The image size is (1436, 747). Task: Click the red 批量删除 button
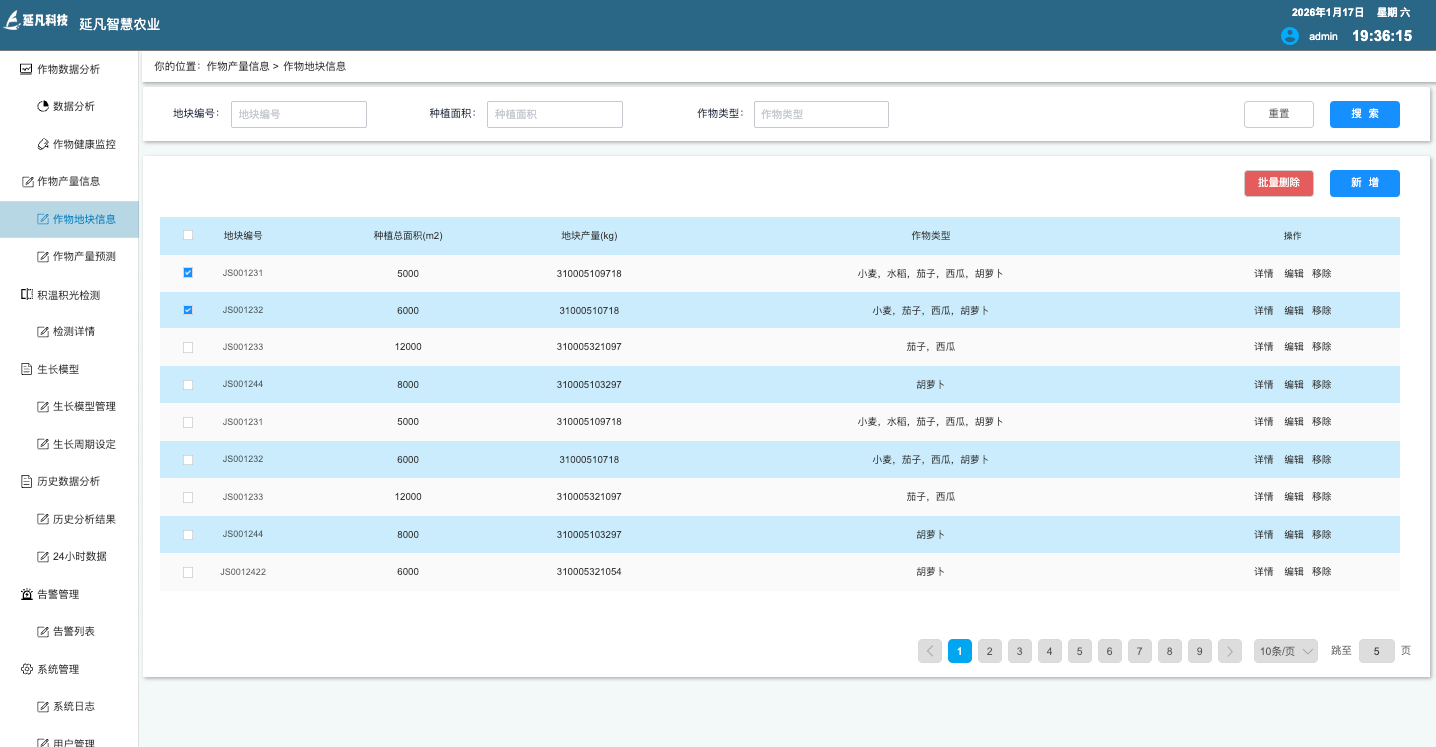1278,183
